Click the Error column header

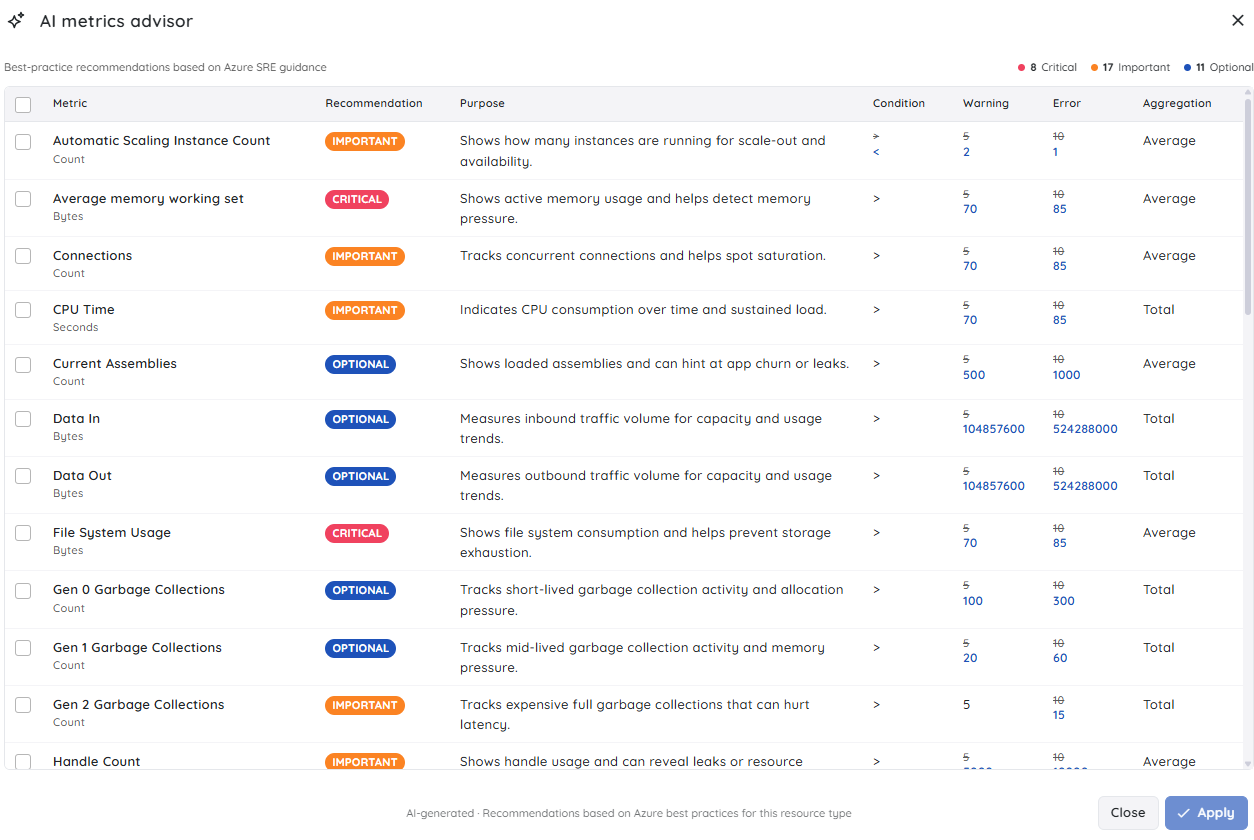tap(1067, 103)
